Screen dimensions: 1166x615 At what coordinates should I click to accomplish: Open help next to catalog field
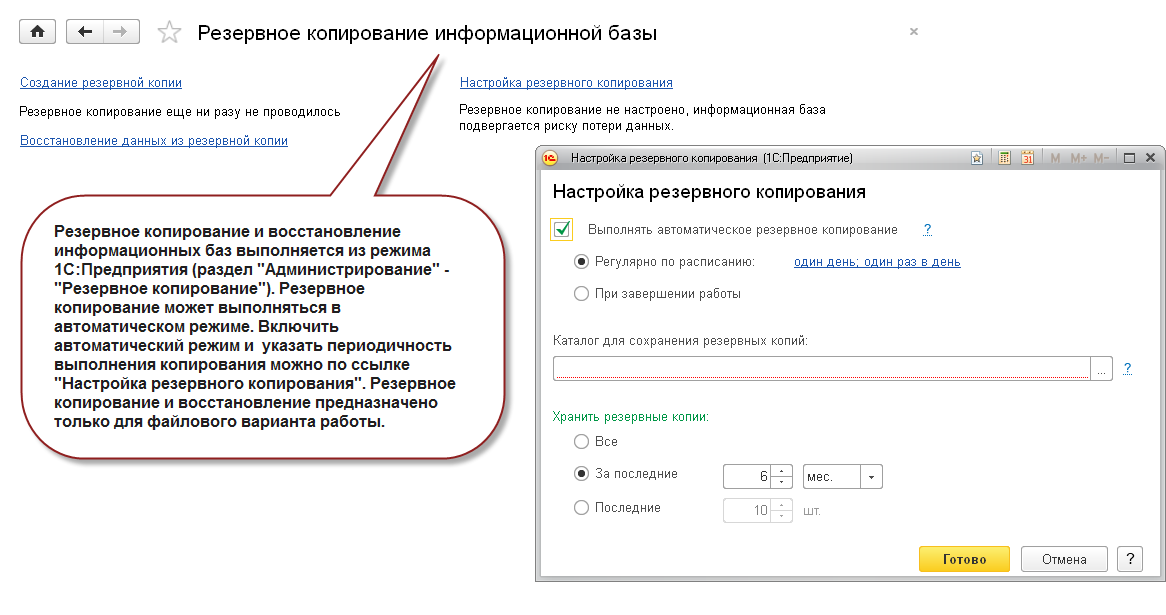(1127, 368)
